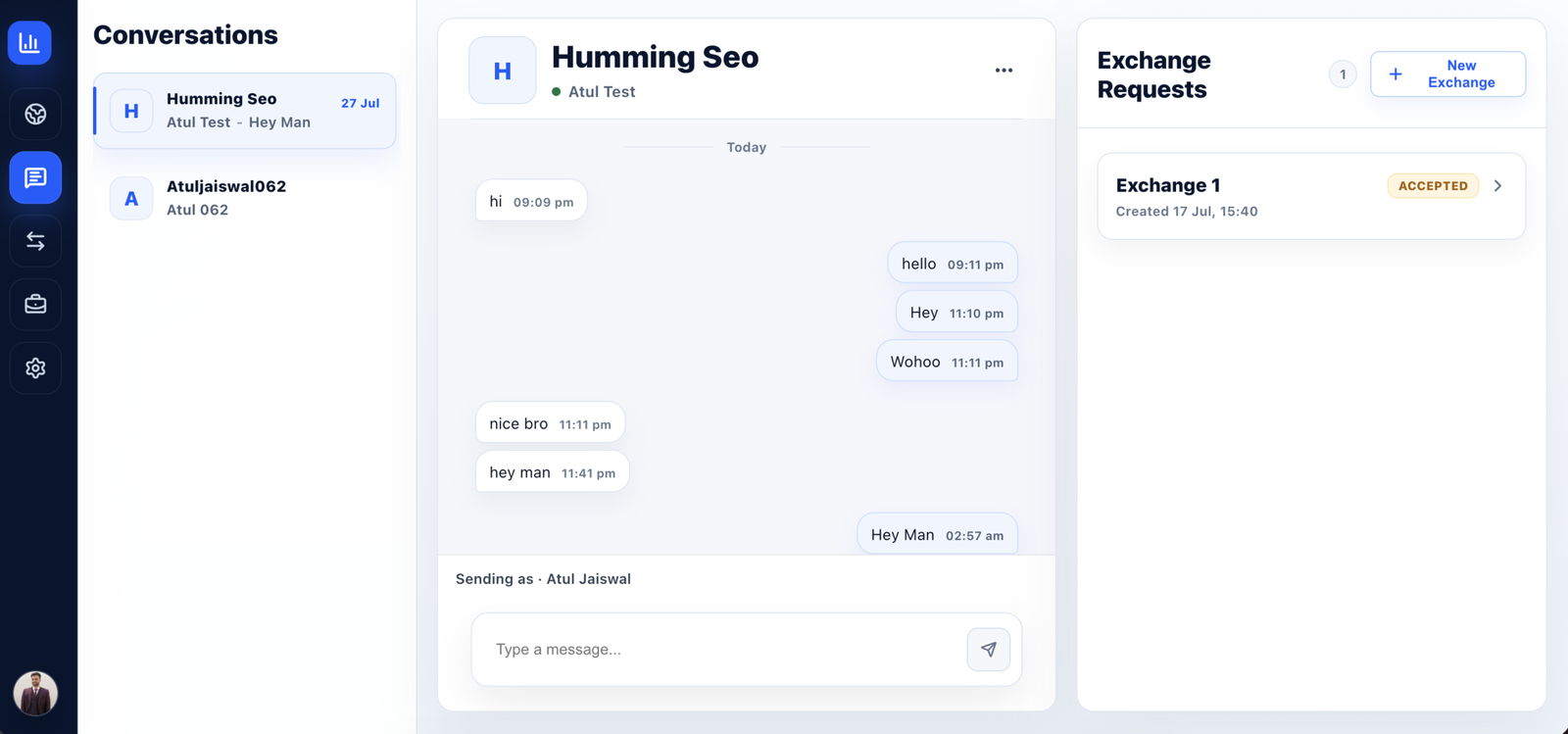Viewport: 1568px width, 734px height.
Task: Click the A avatar for Atuljaiswal062
Action: coord(131,199)
